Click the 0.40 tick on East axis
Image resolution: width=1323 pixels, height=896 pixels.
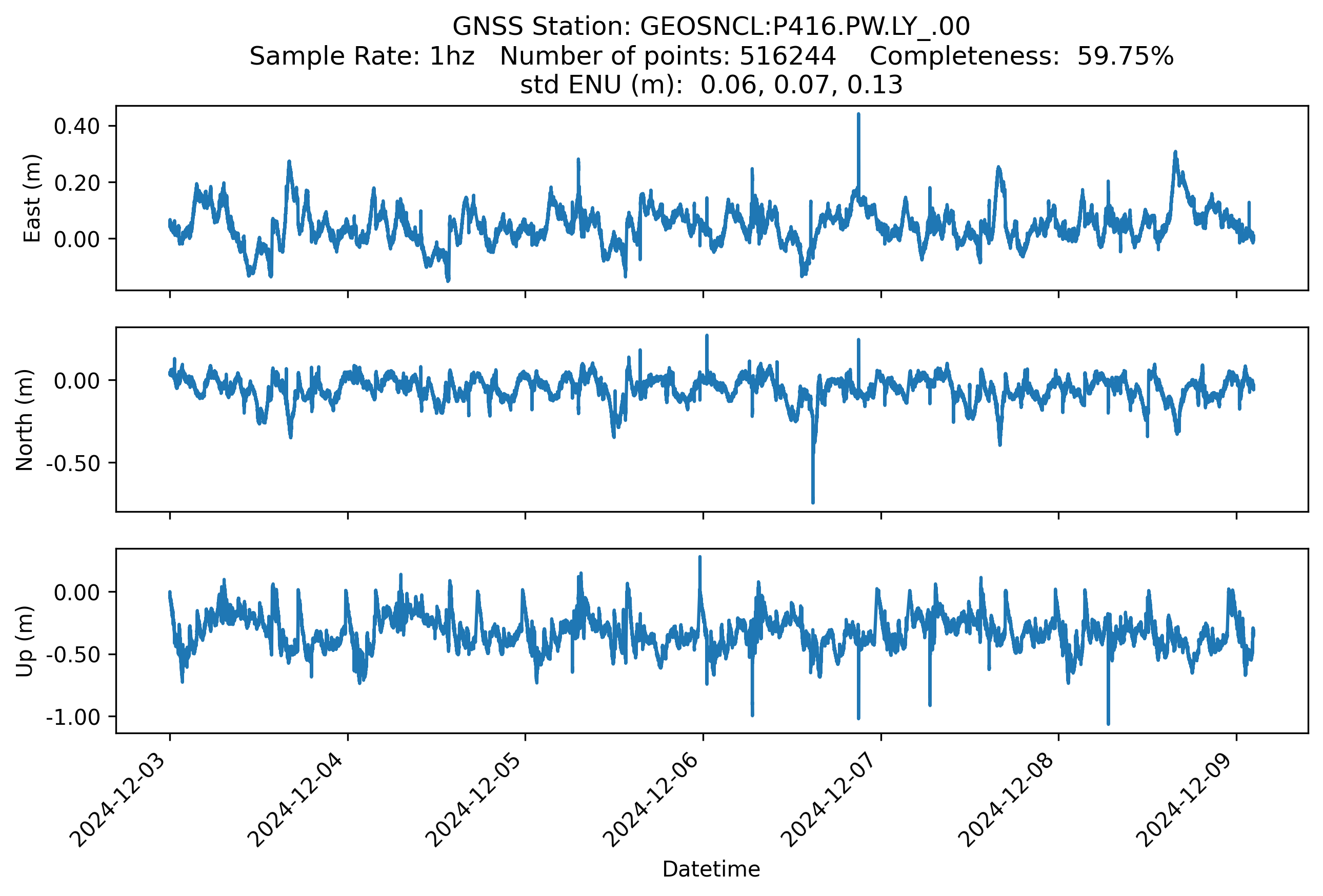77,126
